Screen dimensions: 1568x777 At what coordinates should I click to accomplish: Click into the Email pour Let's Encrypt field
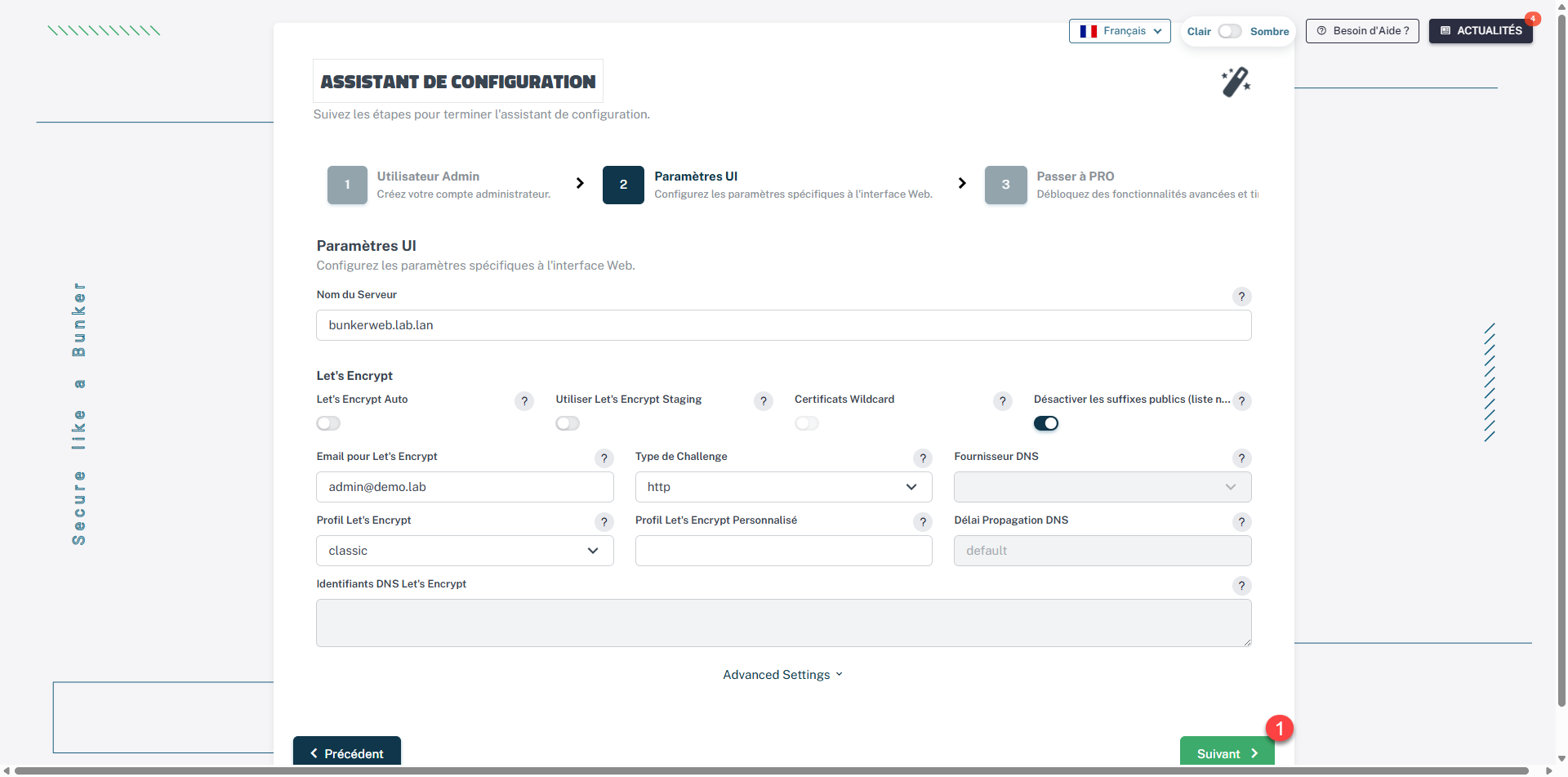[465, 487]
